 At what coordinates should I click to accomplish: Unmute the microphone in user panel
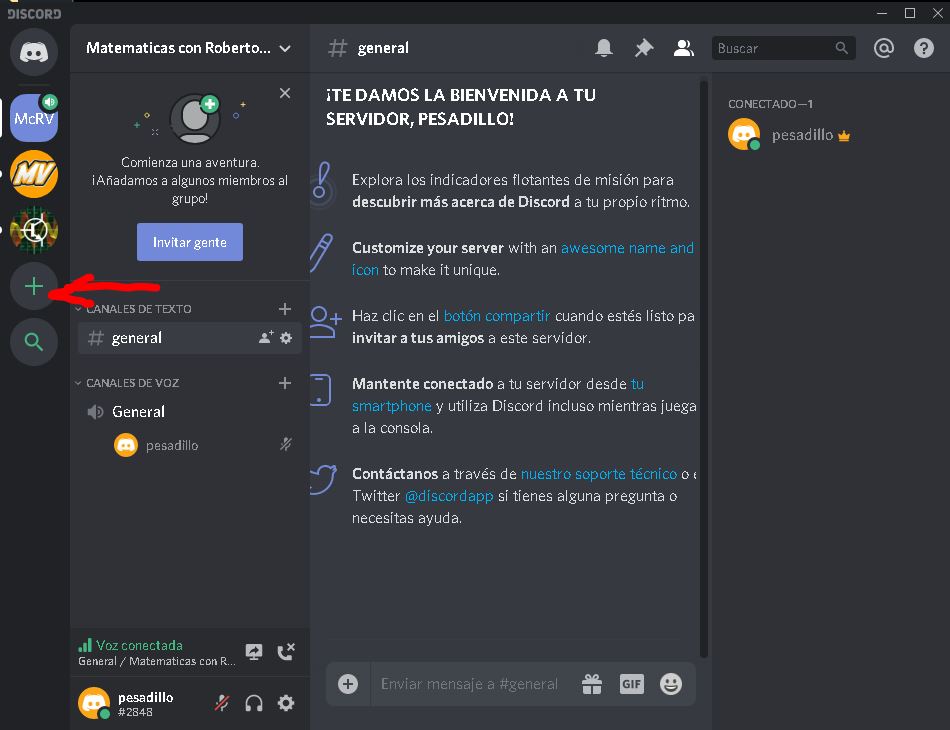222,703
